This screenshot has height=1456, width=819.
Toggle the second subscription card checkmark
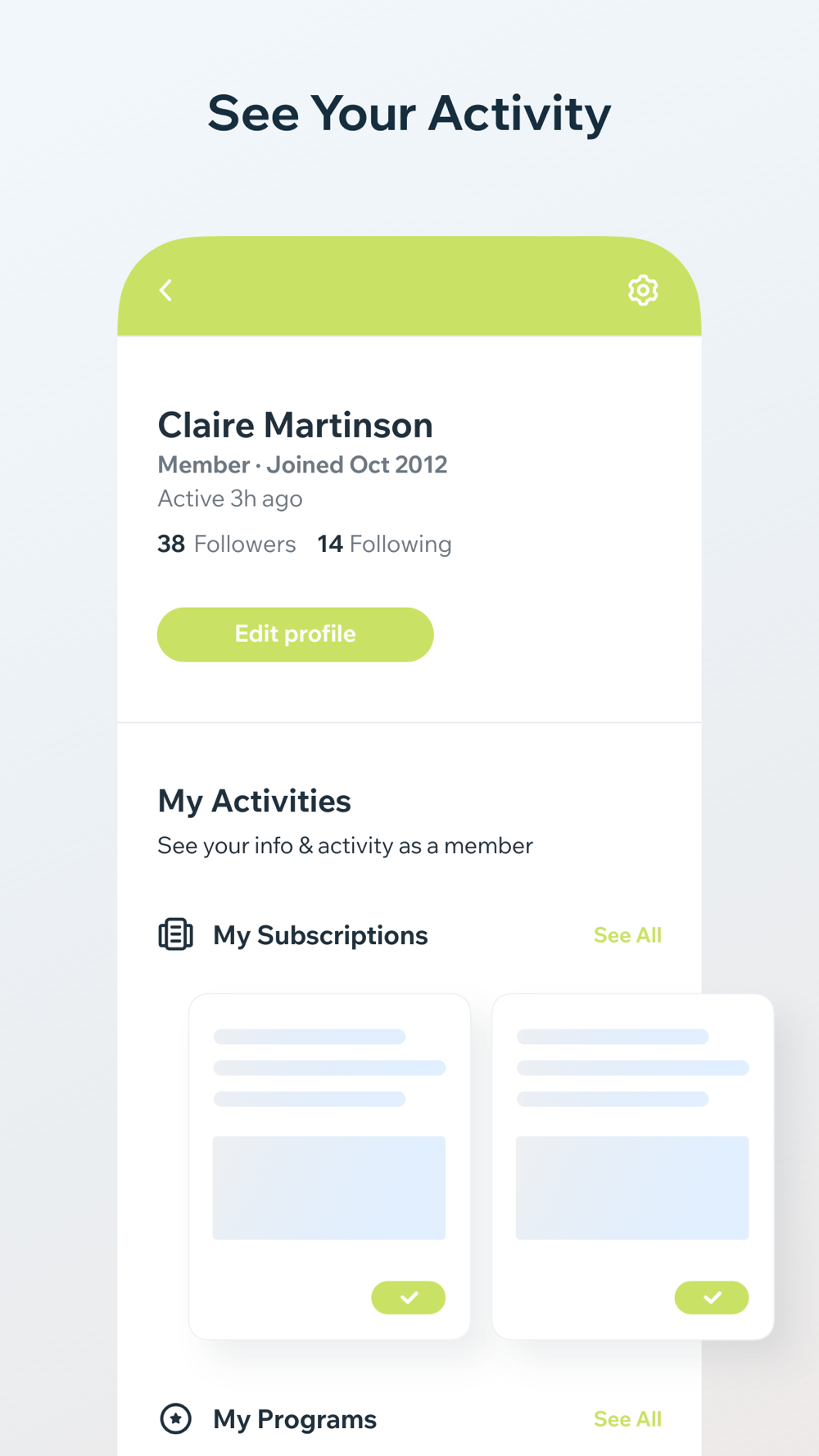click(x=711, y=1297)
